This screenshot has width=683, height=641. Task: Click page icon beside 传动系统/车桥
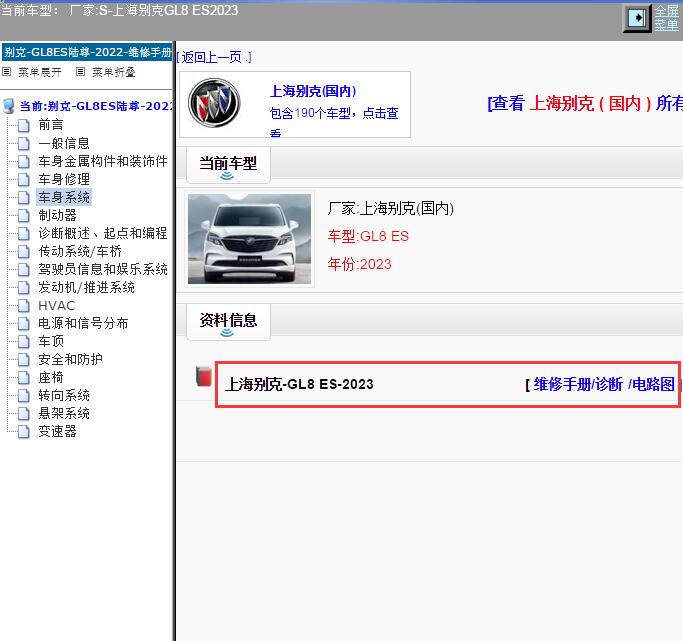(24, 252)
